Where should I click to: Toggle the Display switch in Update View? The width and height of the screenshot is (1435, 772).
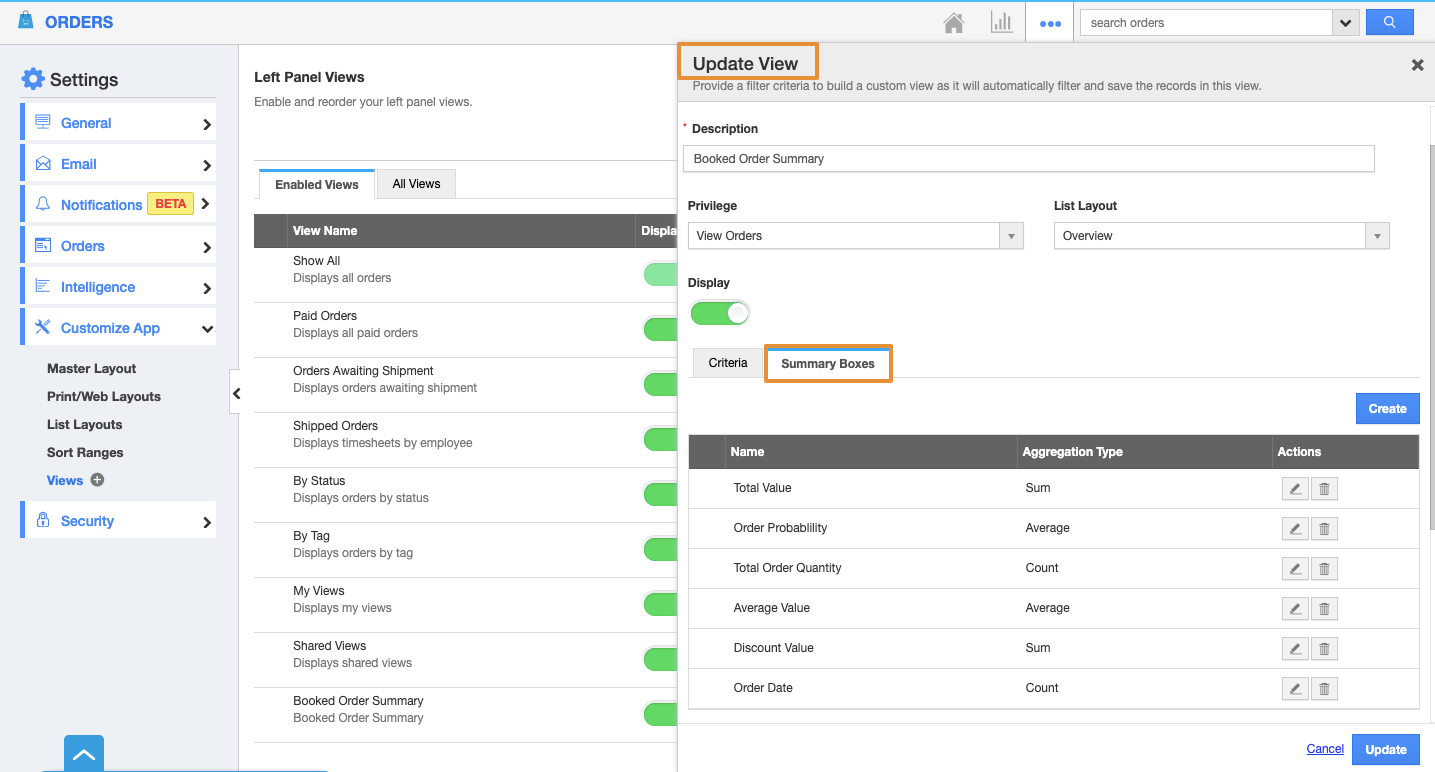tap(720, 314)
